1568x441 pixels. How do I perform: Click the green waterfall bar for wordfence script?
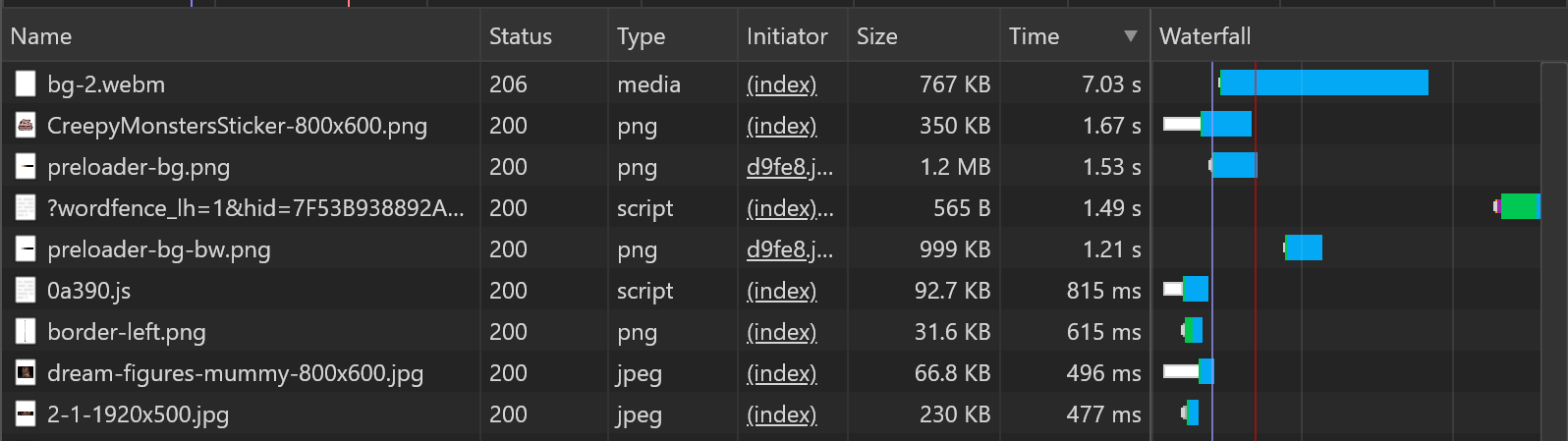click(x=1518, y=207)
